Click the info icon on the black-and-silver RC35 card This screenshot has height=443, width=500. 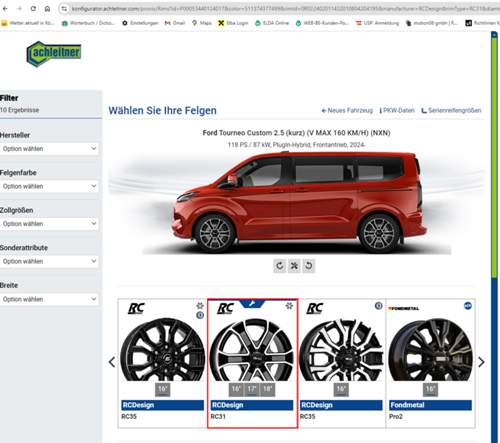tap(378, 306)
